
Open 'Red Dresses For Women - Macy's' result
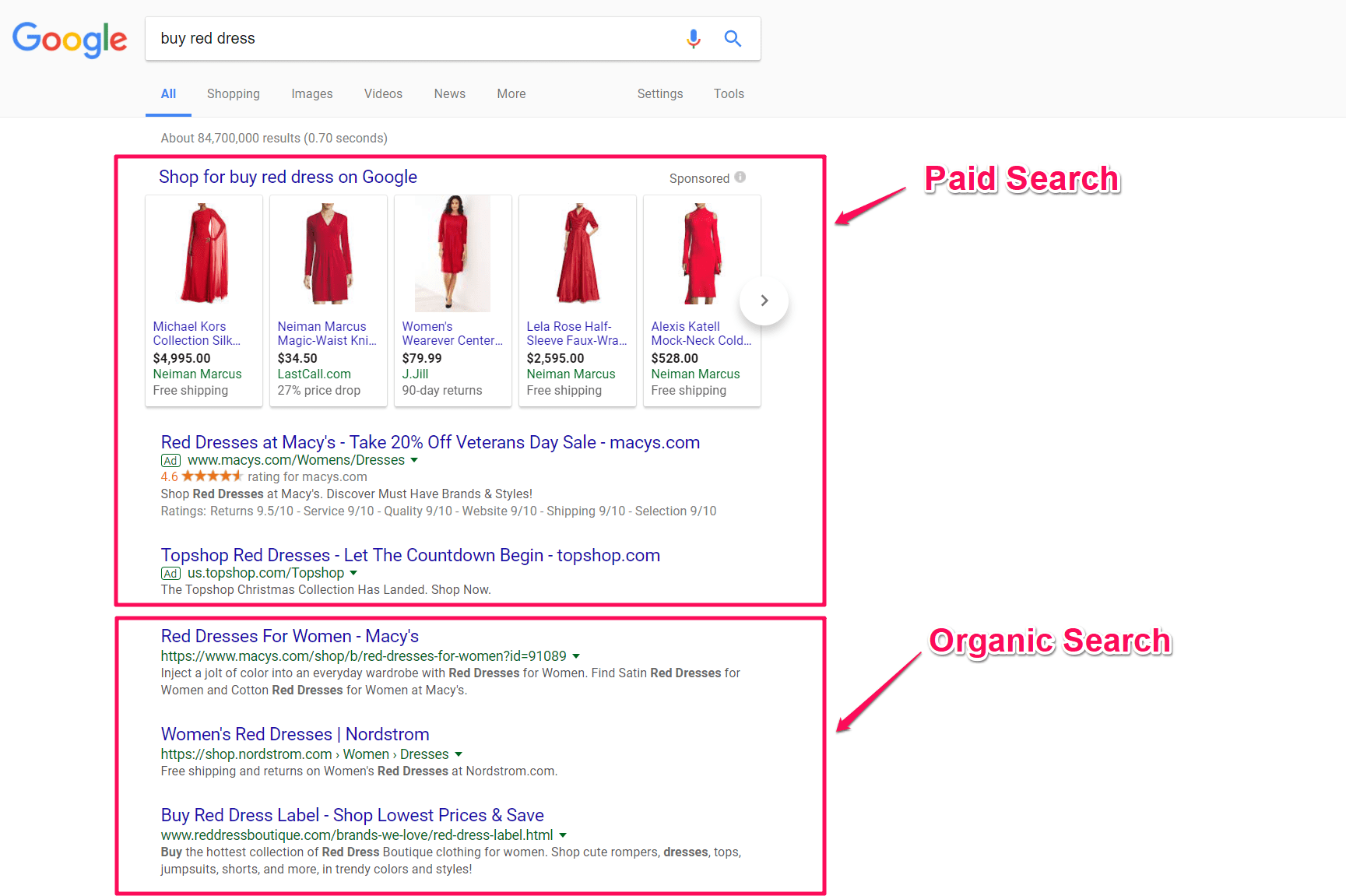(290, 637)
